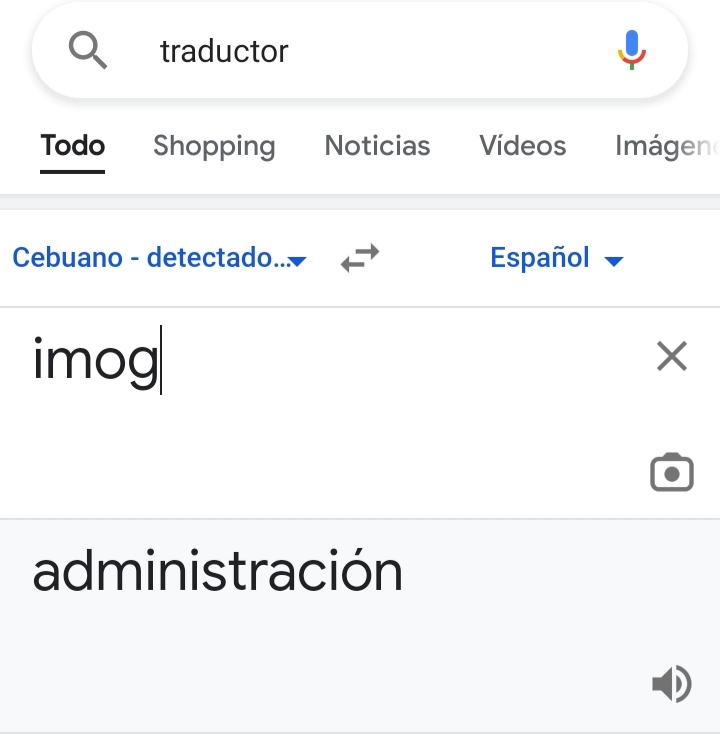Go to the Vídeos tab
This screenshot has height=739, width=720.
coord(522,146)
